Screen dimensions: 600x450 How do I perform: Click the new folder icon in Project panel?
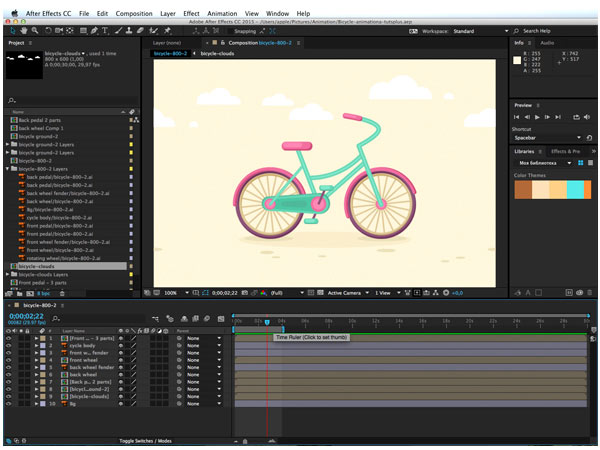(x=20, y=293)
